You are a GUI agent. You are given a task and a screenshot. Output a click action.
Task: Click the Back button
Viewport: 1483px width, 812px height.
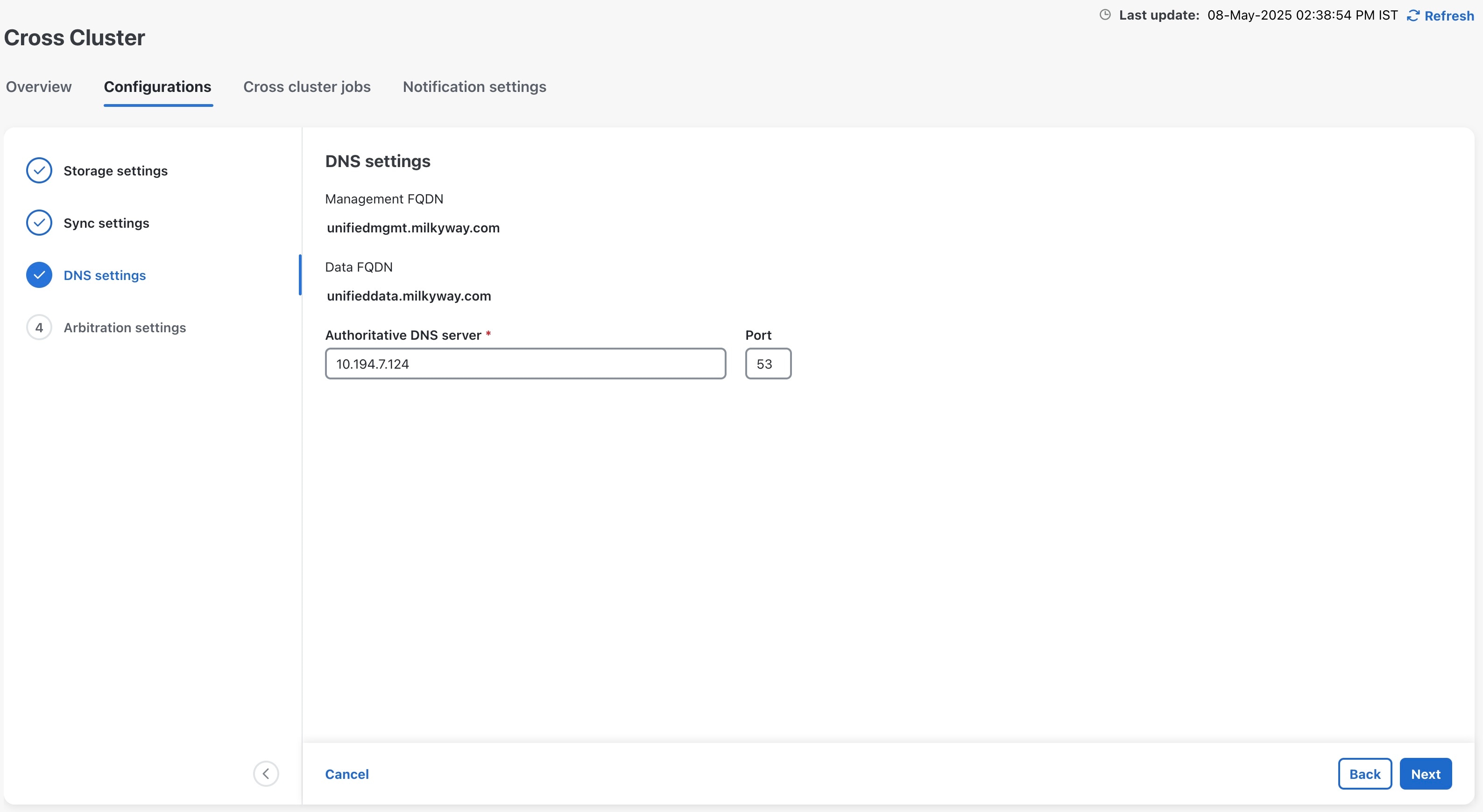click(1365, 774)
